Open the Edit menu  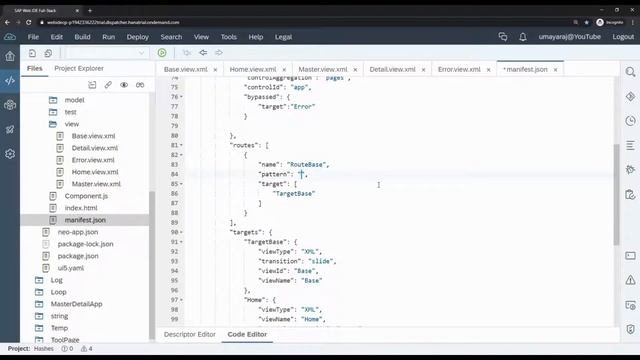(57, 37)
